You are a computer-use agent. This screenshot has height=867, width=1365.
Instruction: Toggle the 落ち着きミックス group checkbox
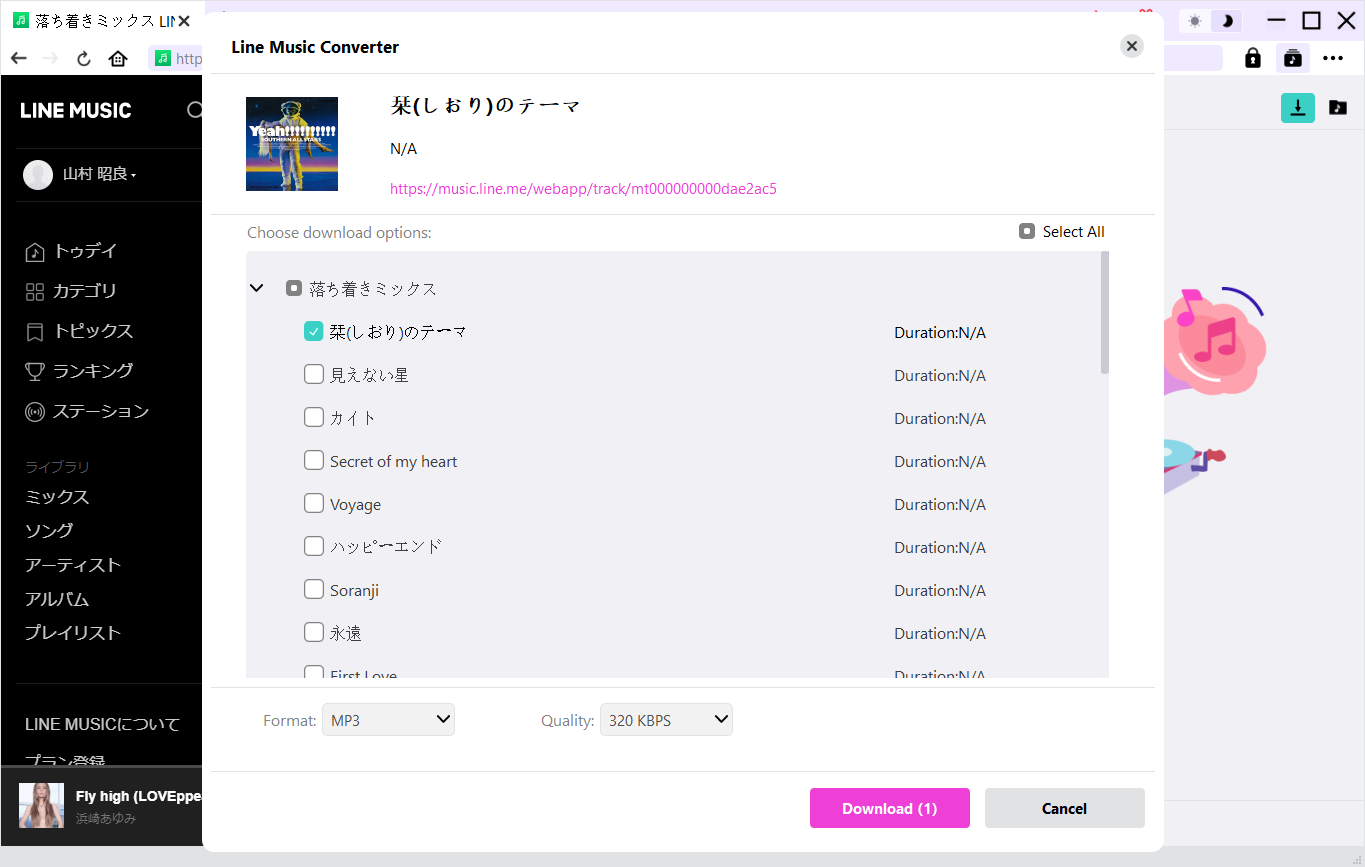coord(294,288)
